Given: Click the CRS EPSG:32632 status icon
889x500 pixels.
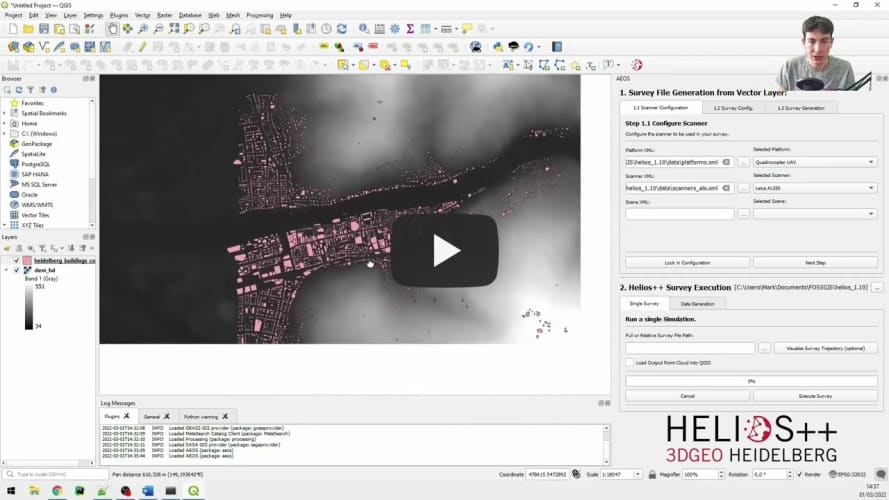Looking at the screenshot, I should click(848, 474).
